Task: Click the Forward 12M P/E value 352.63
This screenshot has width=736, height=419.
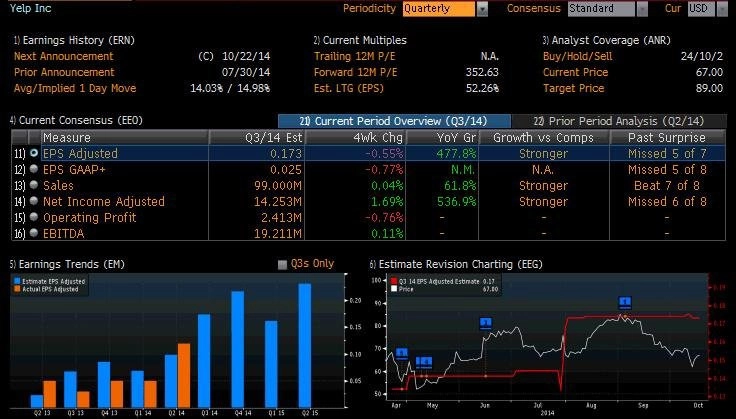Action: 482,72
